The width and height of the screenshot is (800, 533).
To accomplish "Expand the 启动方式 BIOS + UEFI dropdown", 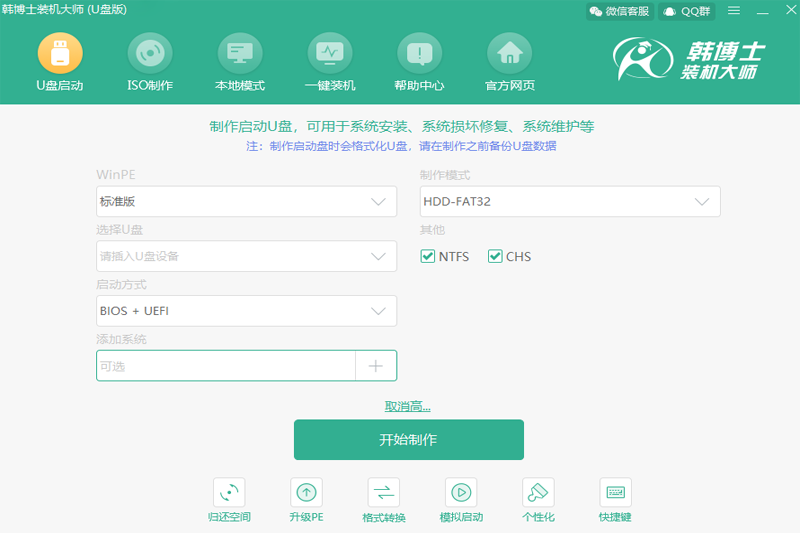I will [x=246, y=311].
